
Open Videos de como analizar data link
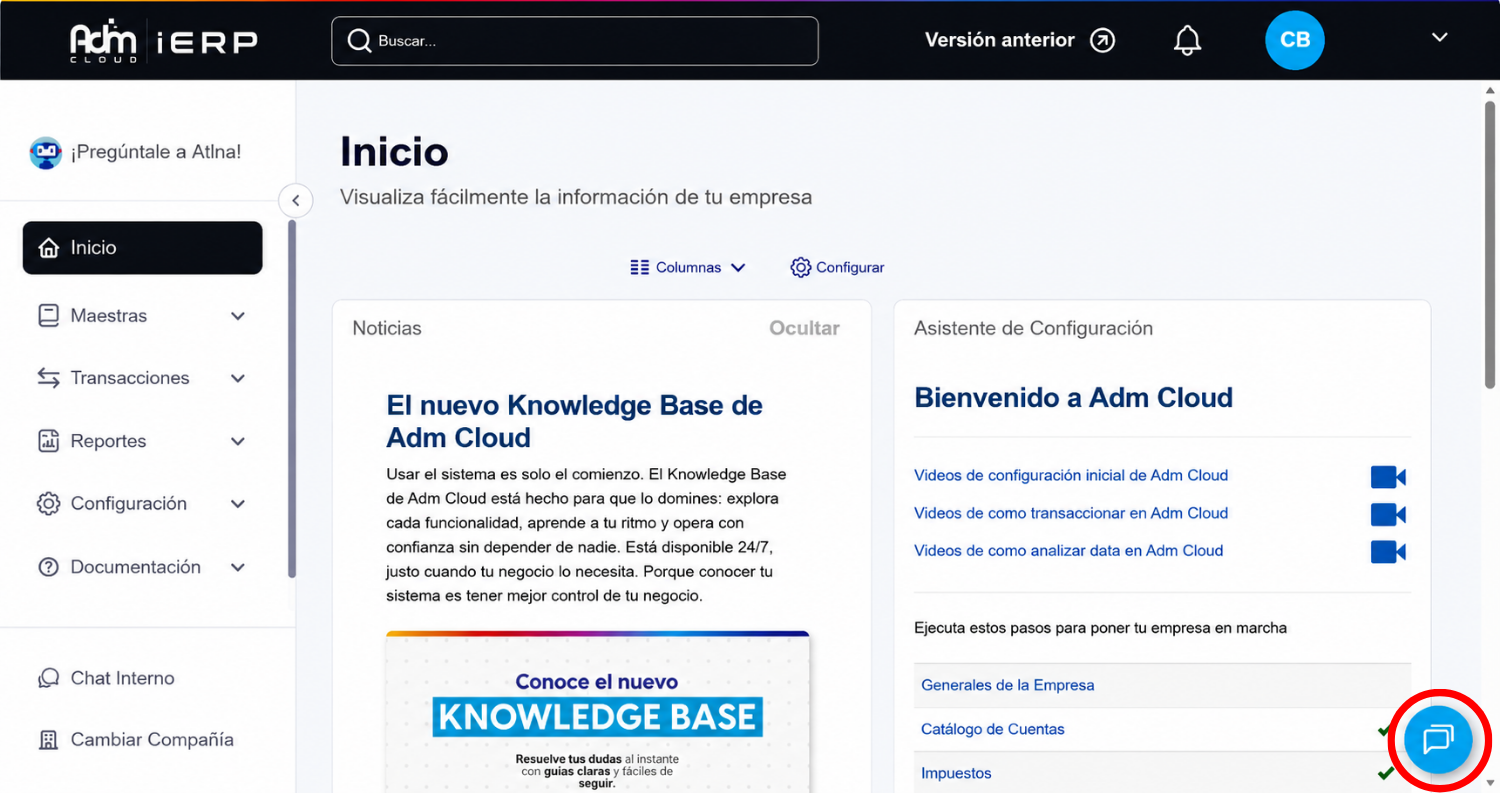pyautogui.click(x=1068, y=551)
